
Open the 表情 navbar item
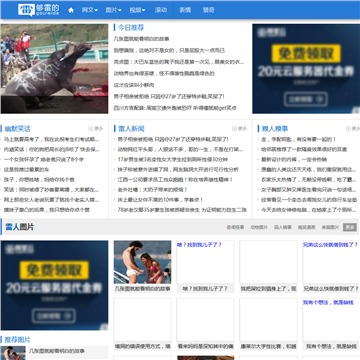tap(185, 10)
